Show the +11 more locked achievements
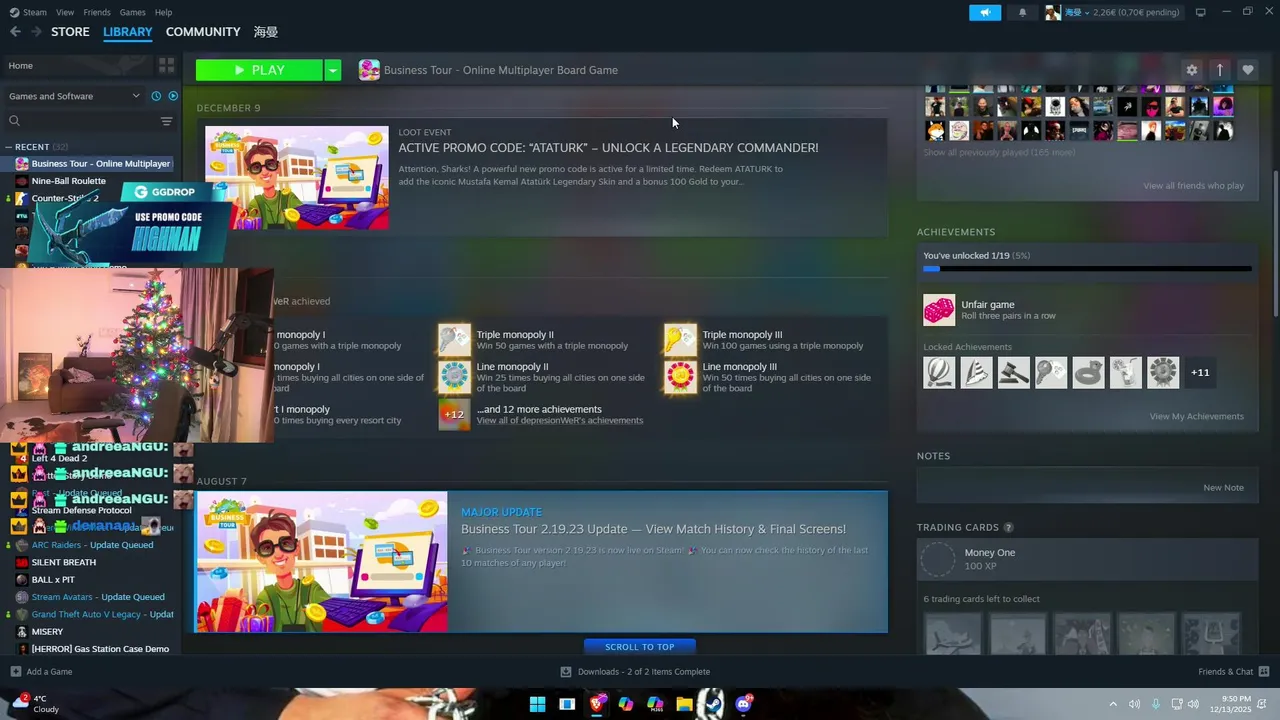1280x720 pixels. (1200, 373)
